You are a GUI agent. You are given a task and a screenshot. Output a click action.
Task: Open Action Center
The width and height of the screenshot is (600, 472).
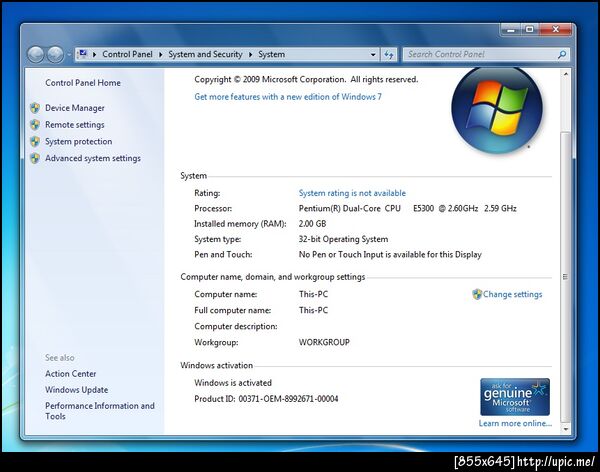pyautogui.click(x=70, y=374)
